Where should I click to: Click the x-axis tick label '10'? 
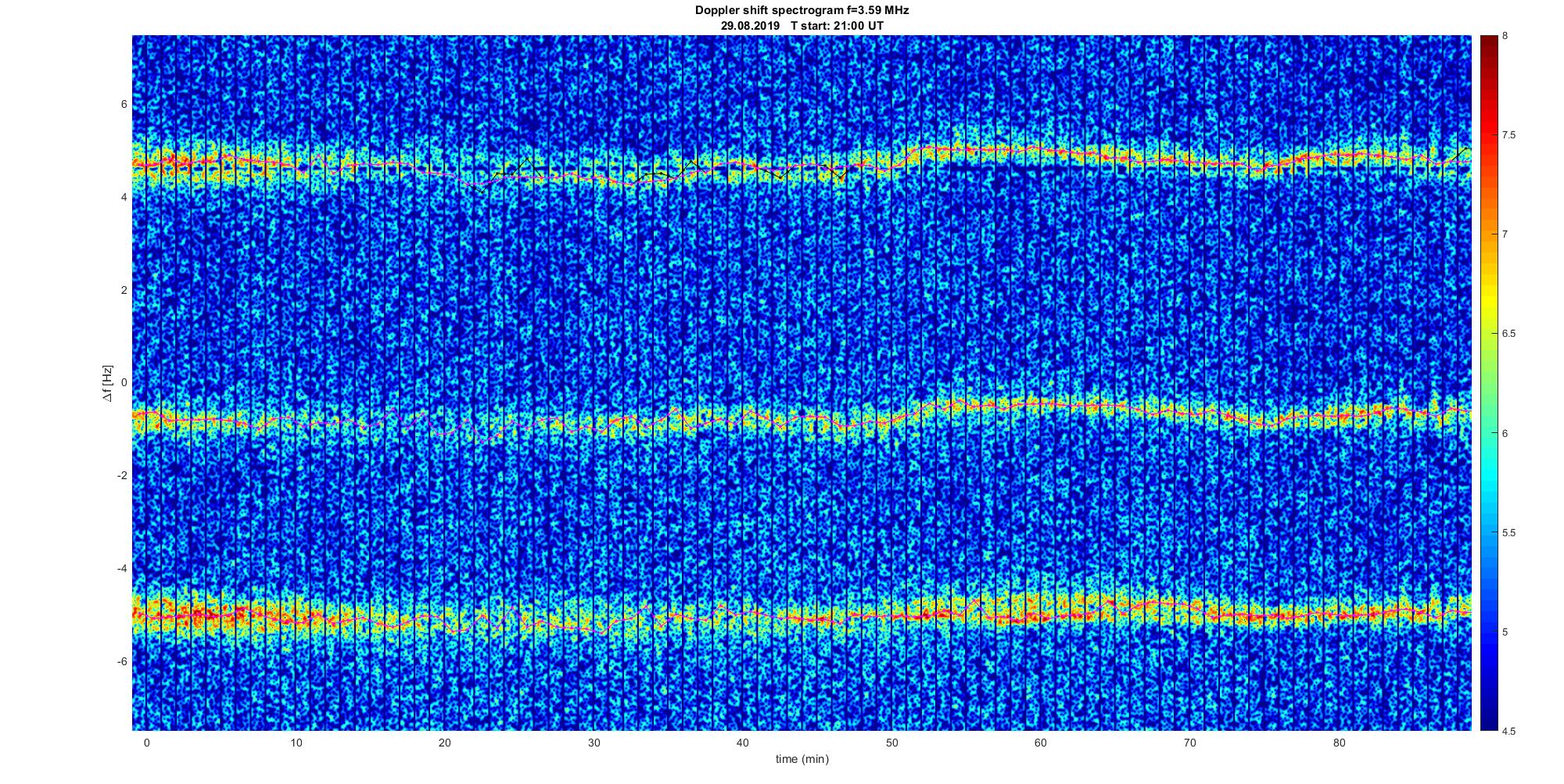[296, 743]
